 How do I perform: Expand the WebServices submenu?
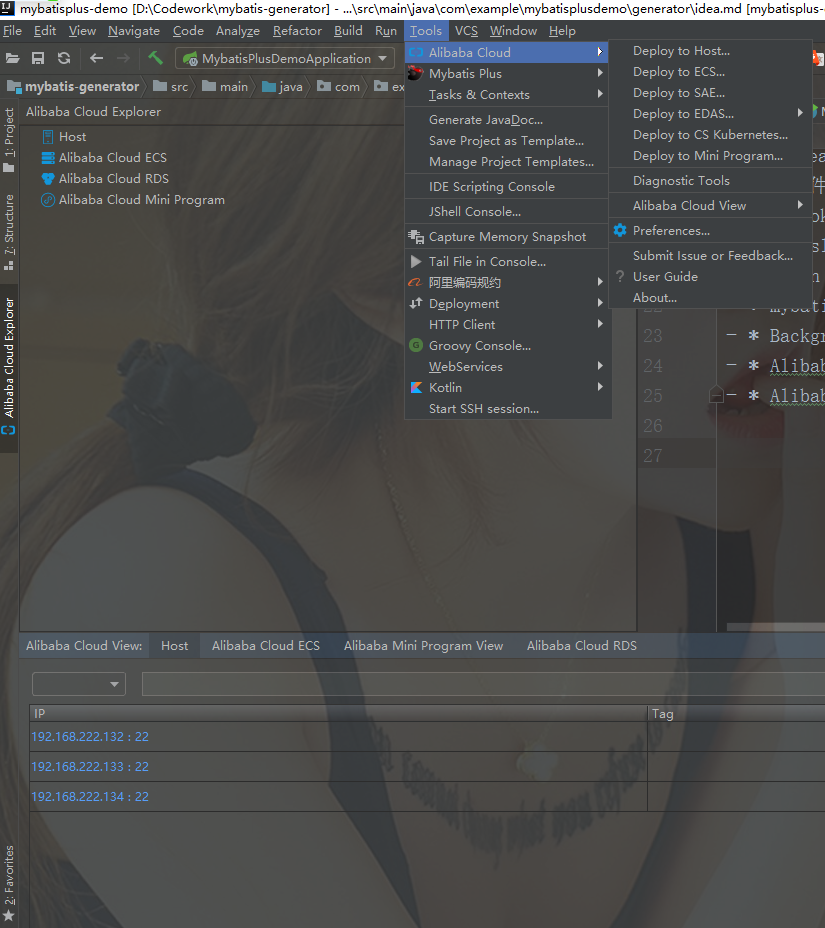(507, 367)
